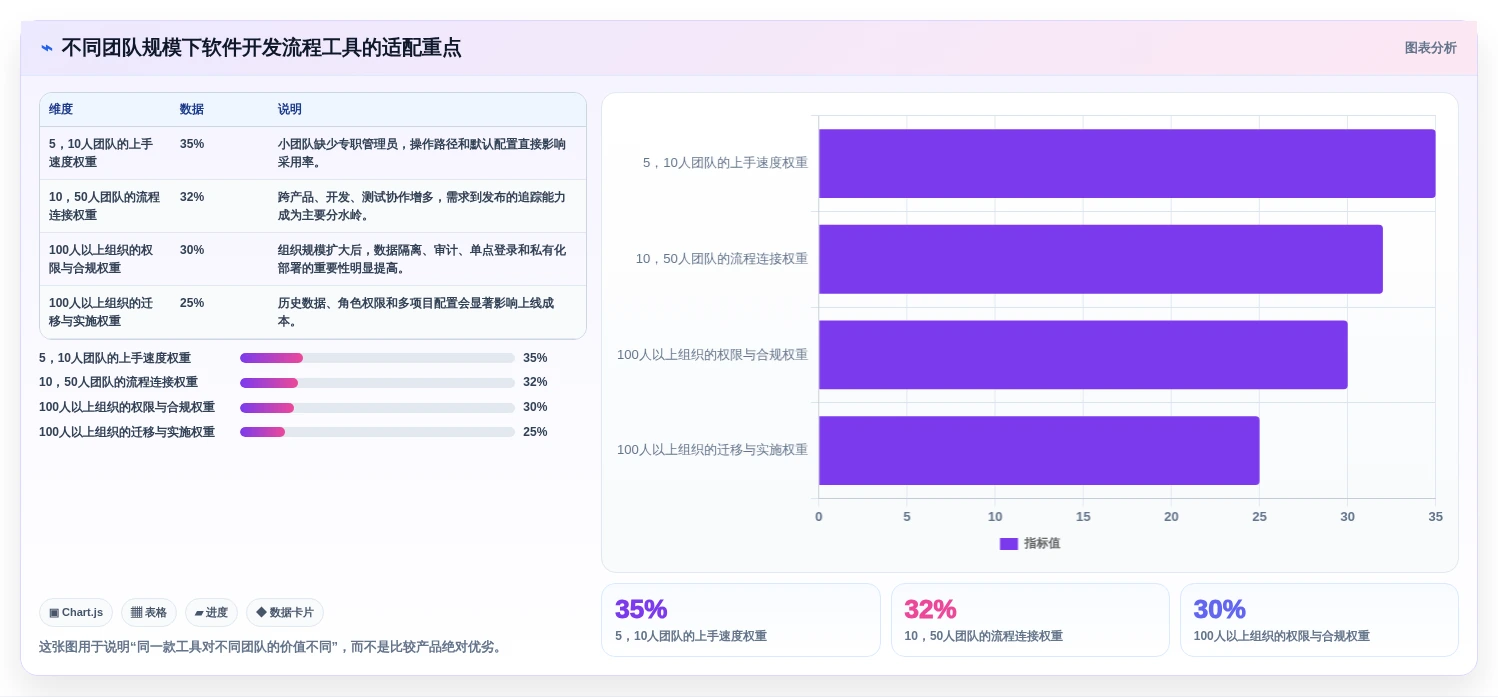1498x697 pixels.
Task: Click the 维度 column header
Action: (61, 109)
